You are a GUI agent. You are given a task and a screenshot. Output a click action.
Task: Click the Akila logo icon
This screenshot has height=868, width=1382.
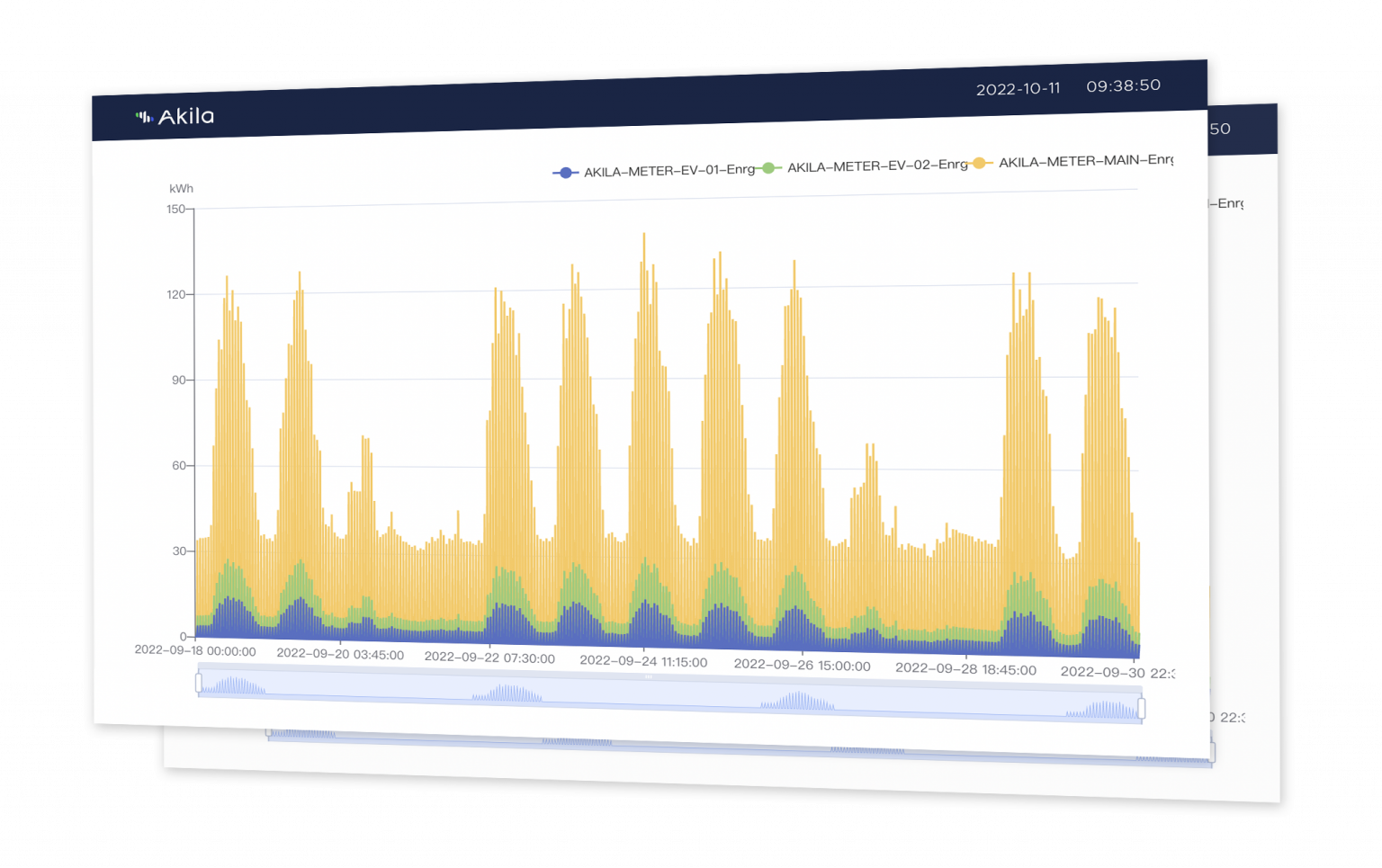point(143,116)
